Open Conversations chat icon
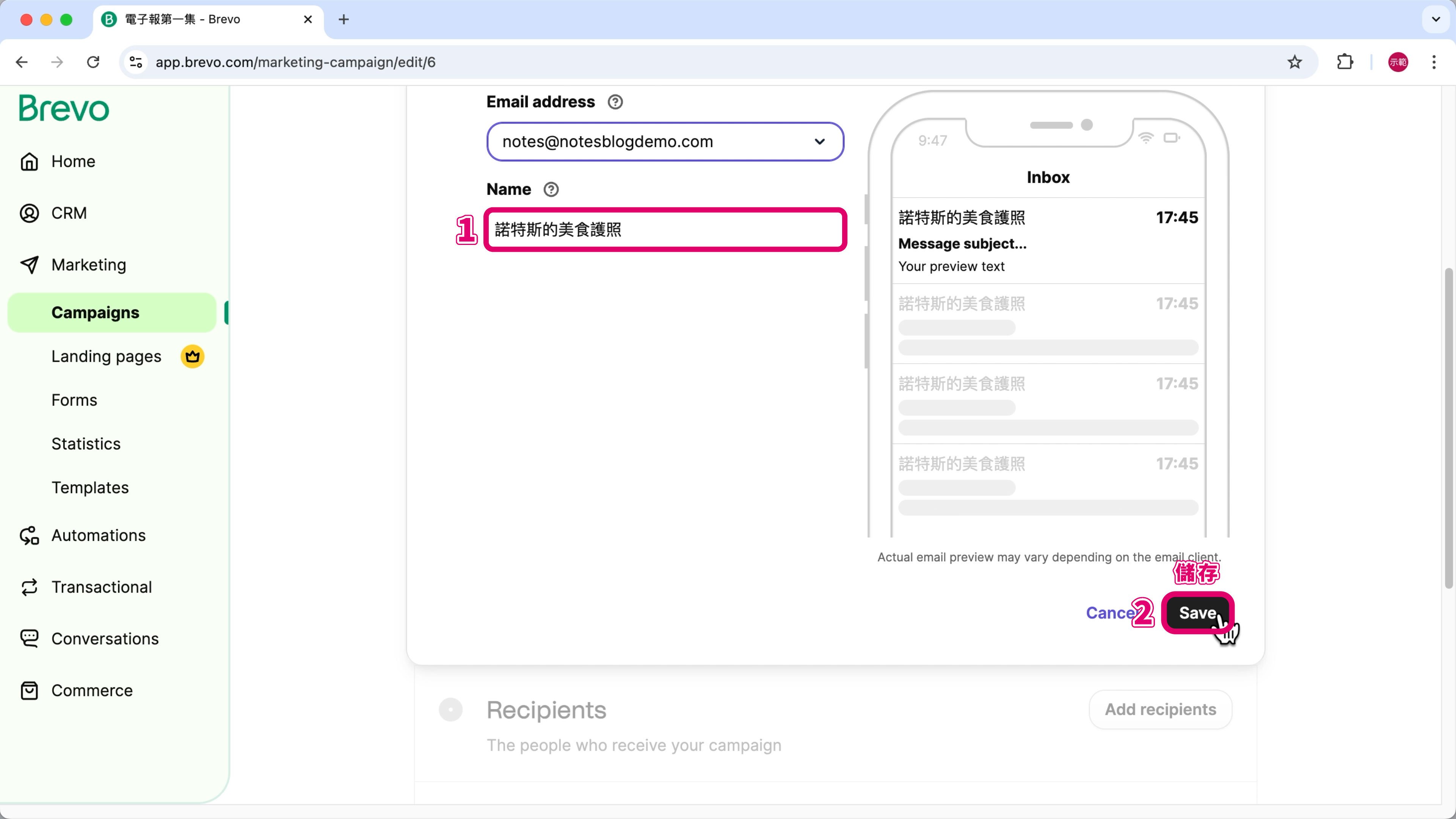This screenshot has height=819, width=1456. pyautogui.click(x=30, y=639)
